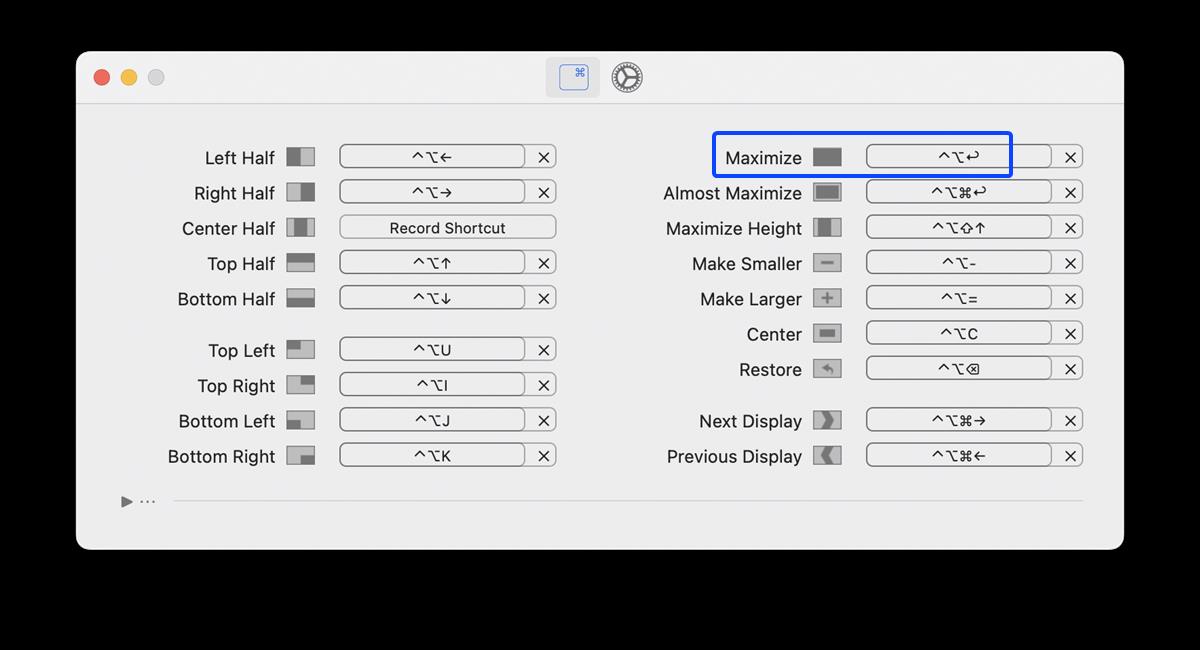Click the Maximize text label

pos(763,157)
